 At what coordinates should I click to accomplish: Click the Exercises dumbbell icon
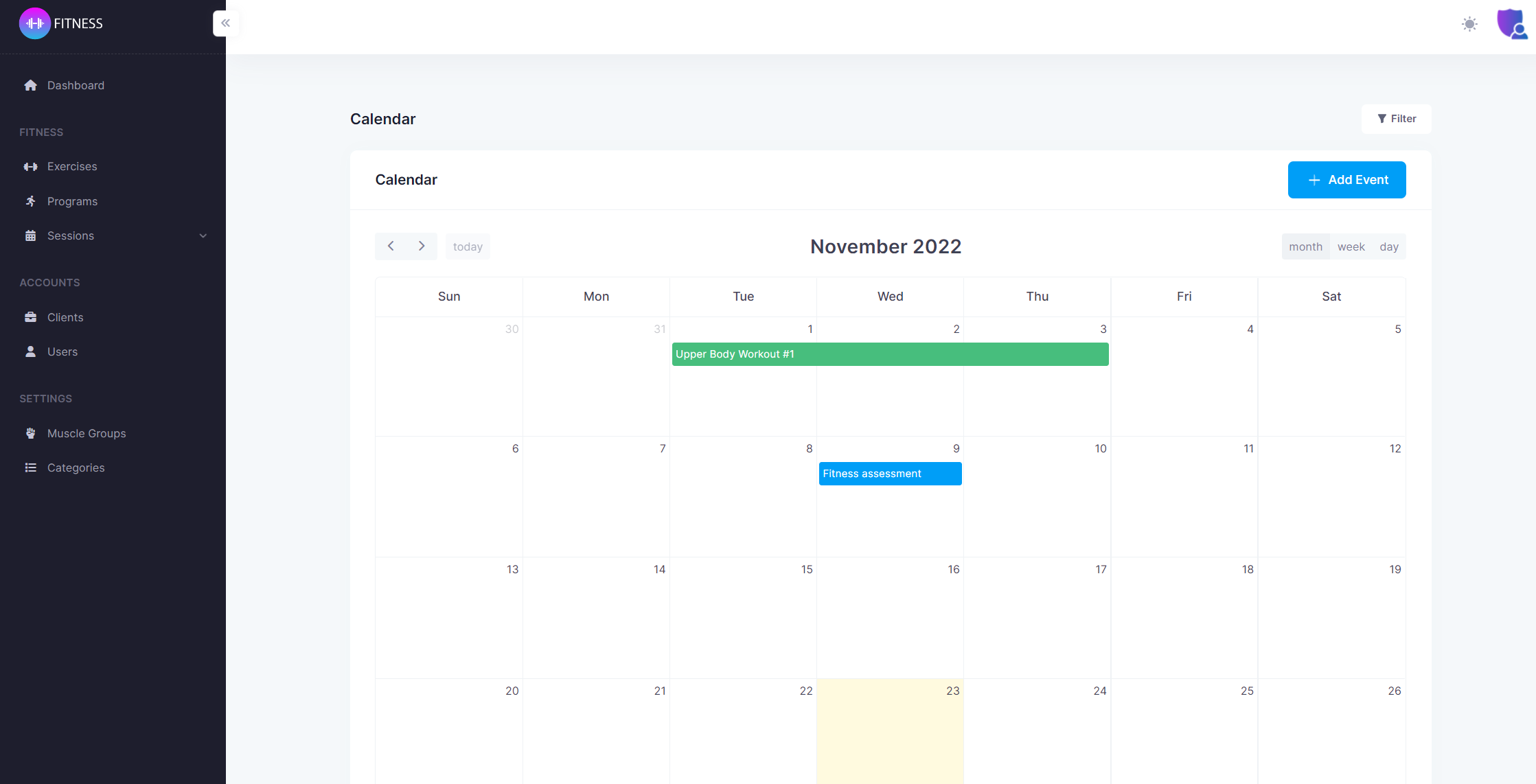click(30, 167)
